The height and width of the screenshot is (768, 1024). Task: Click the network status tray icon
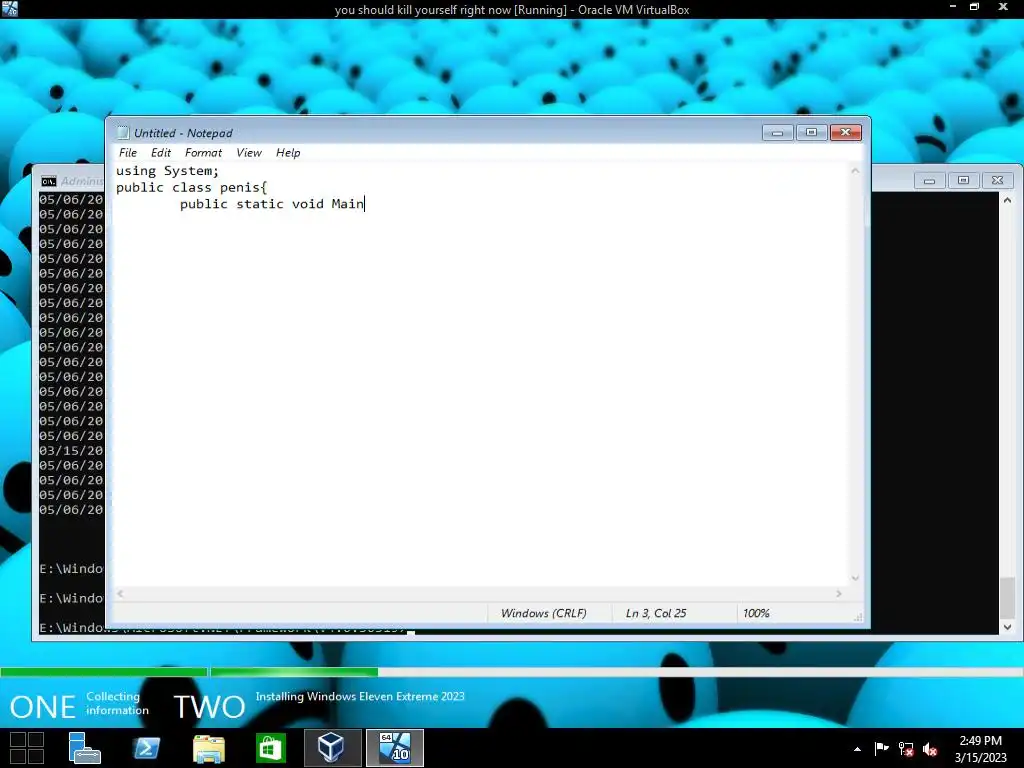pos(906,749)
